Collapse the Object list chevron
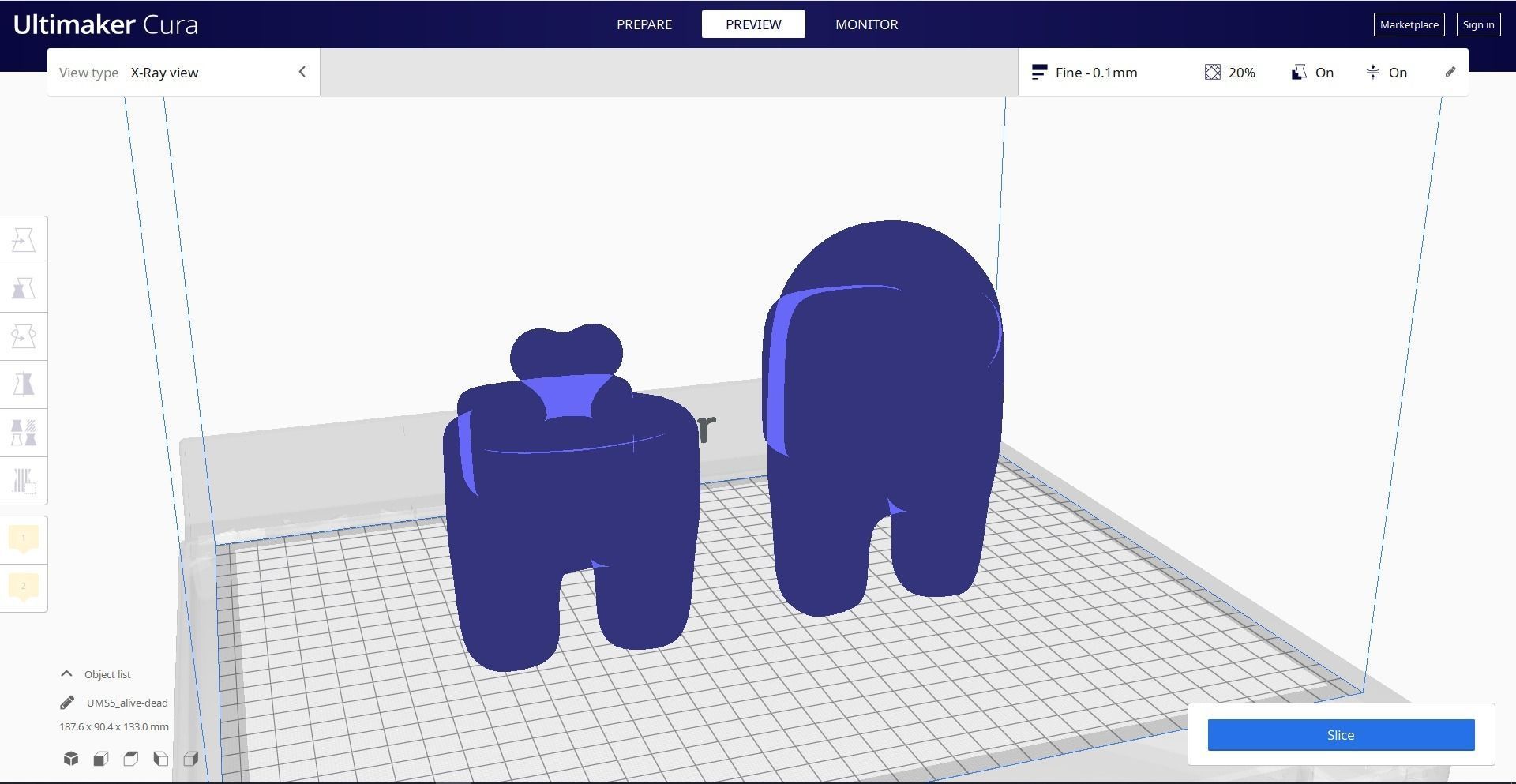 click(67, 674)
